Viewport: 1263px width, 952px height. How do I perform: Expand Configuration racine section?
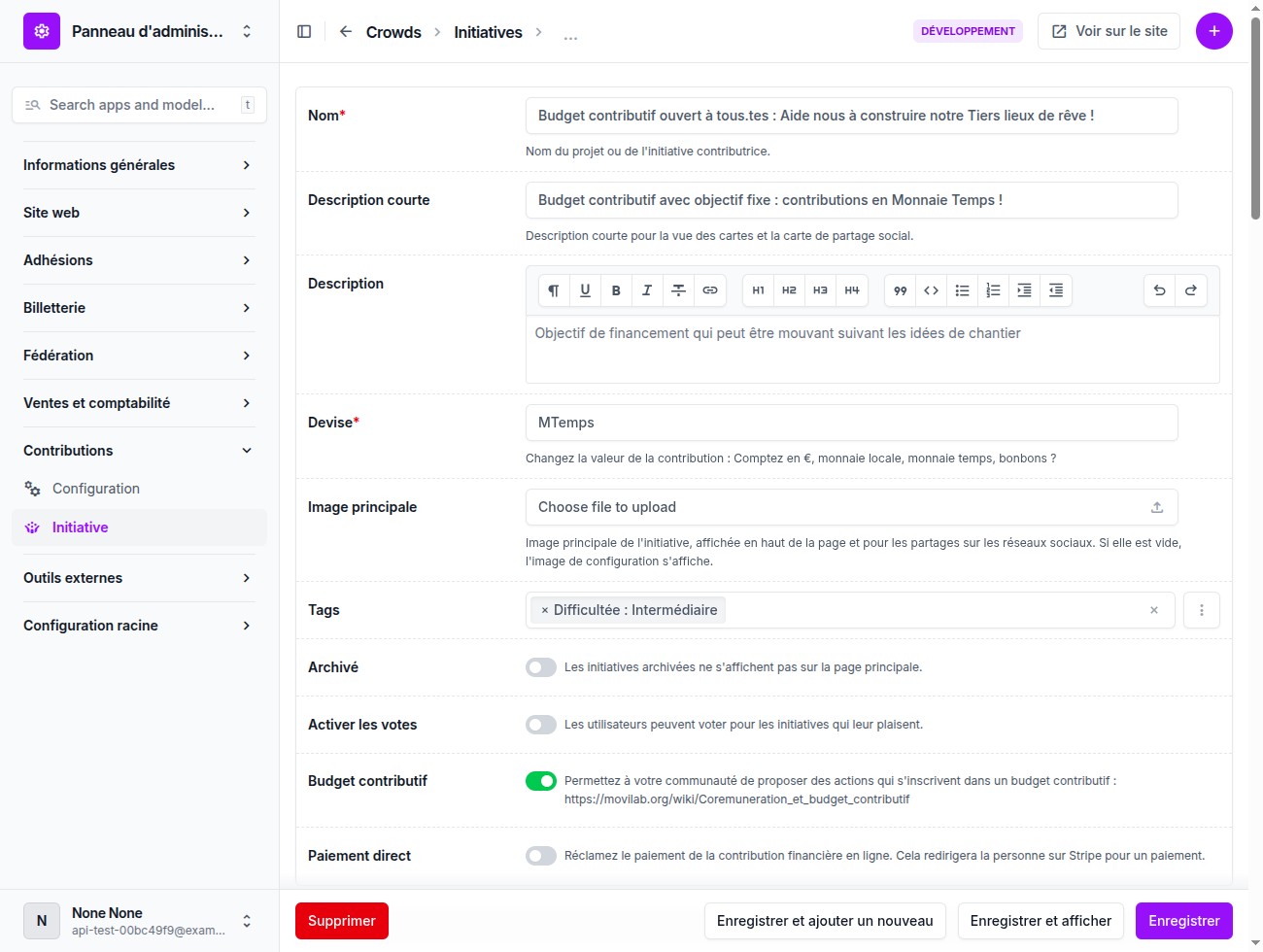[139, 626]
